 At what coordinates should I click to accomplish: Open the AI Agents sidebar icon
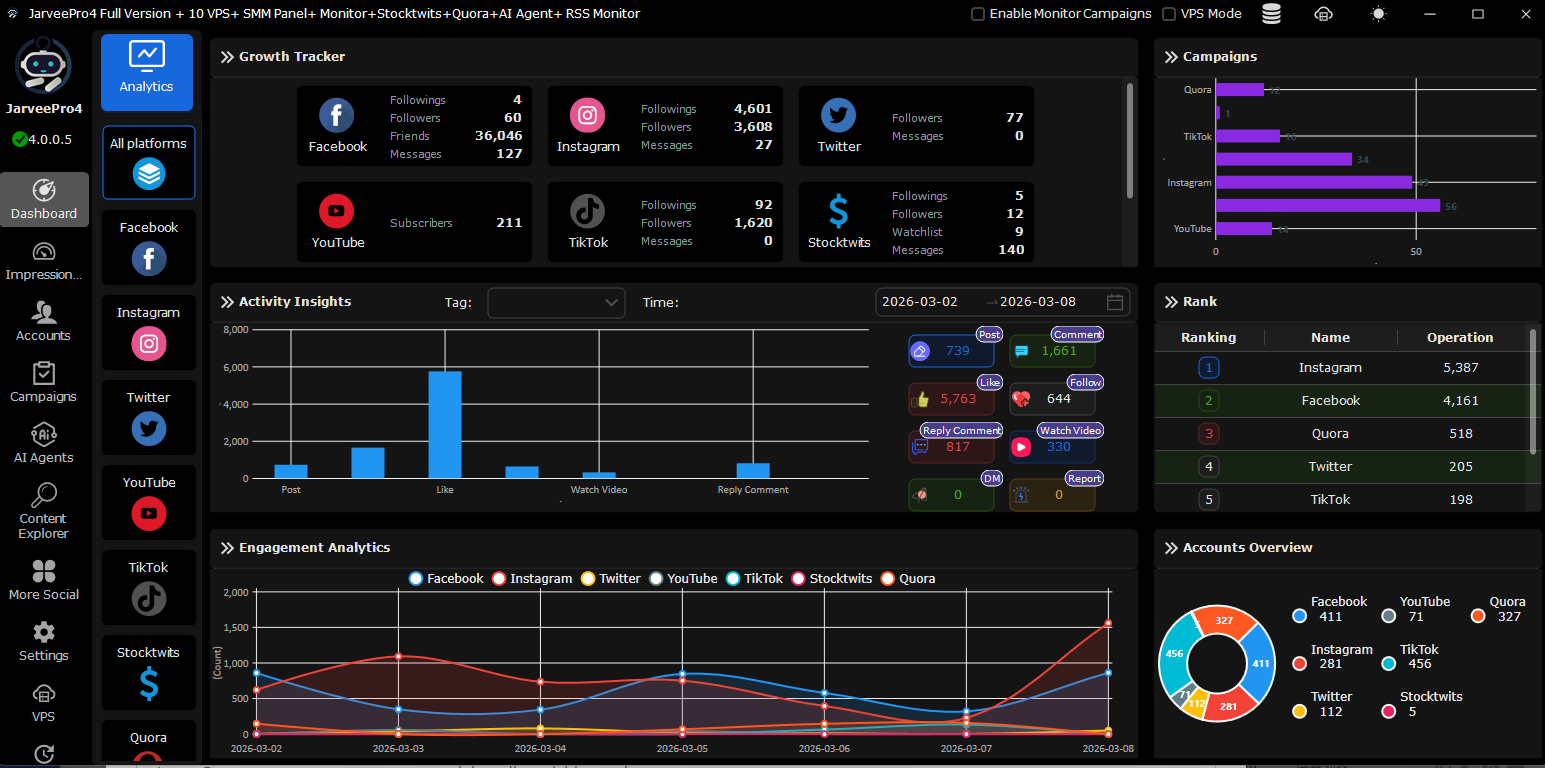(x=43, y=443)
